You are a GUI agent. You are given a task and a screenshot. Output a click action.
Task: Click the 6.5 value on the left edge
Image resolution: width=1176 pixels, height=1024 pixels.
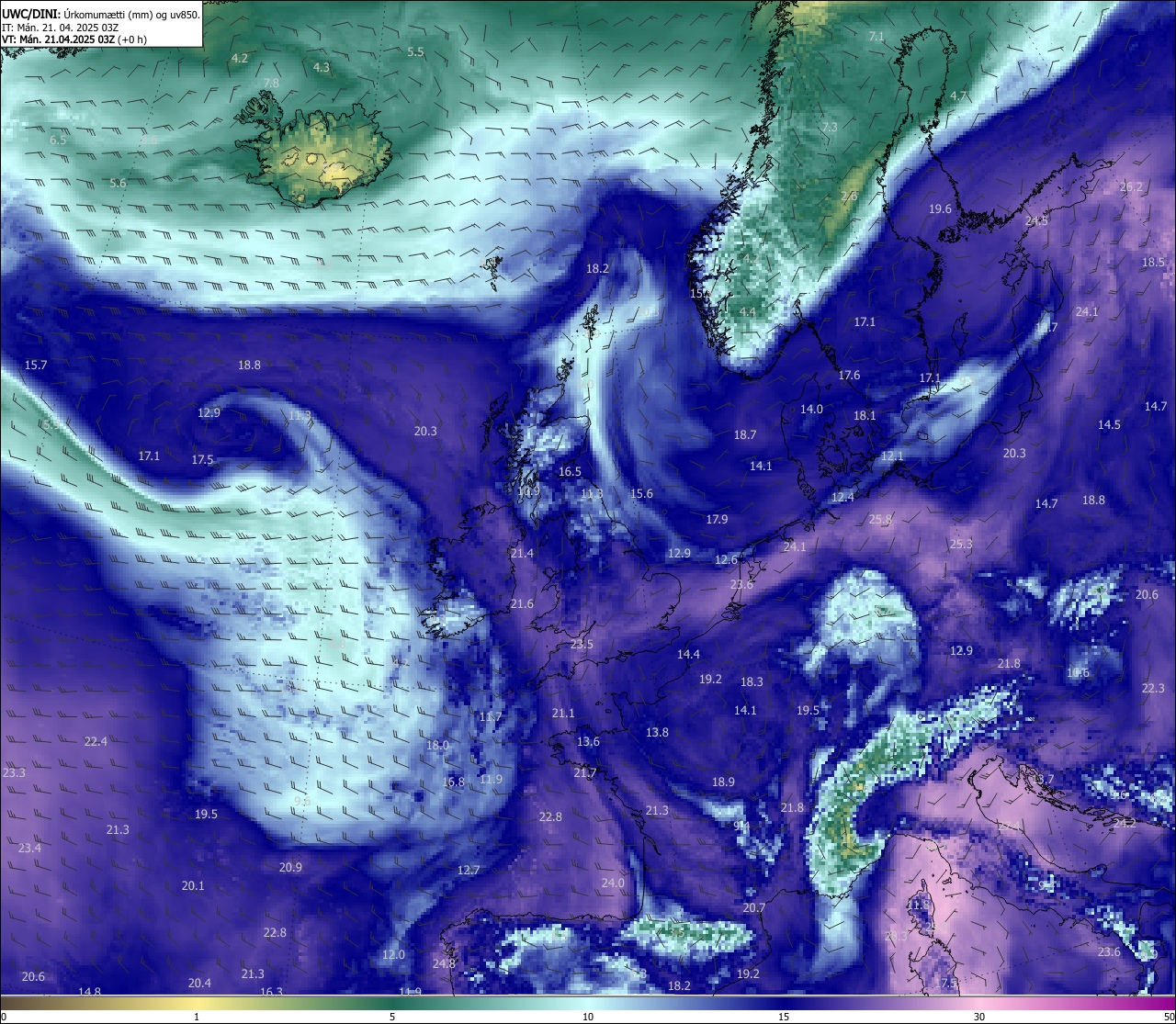pyautogui.click(x=58, y=141)
